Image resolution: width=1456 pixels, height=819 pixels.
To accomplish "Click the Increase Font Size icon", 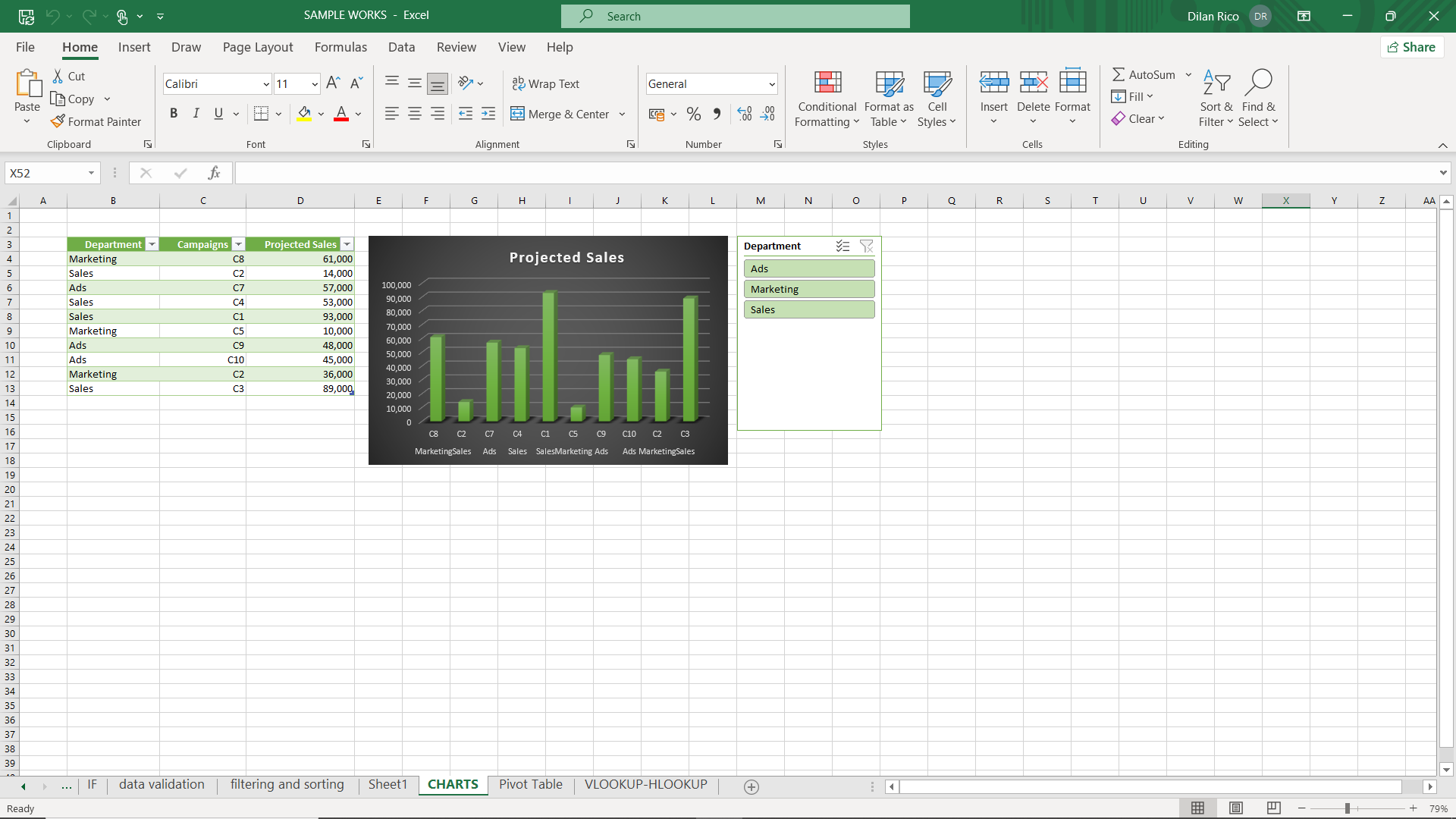I will click(x=333, y=83).
